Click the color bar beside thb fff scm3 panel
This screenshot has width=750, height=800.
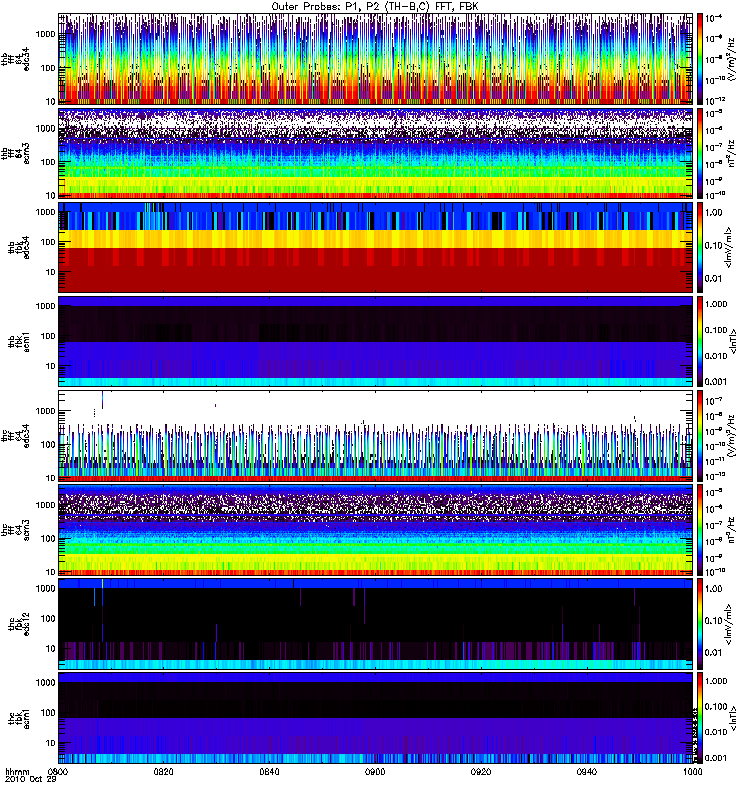(700, 153)
